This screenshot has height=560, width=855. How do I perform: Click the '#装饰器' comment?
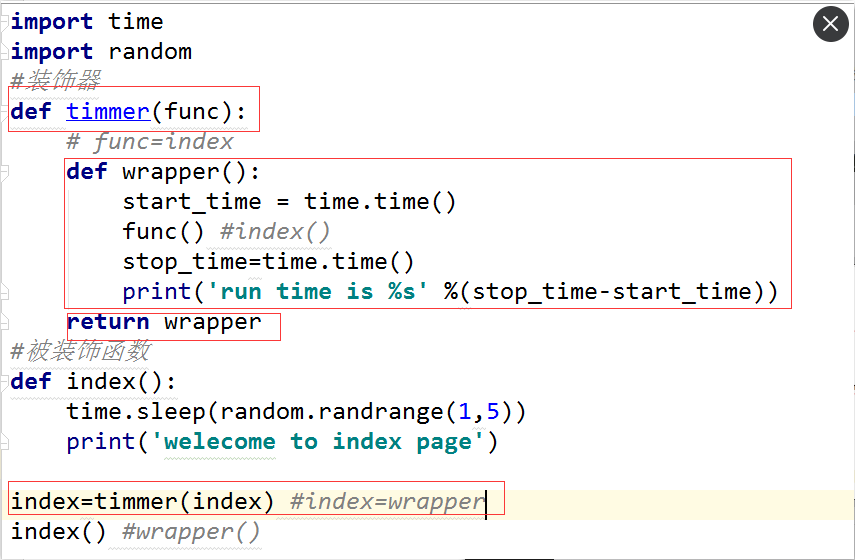pos(56,81)
